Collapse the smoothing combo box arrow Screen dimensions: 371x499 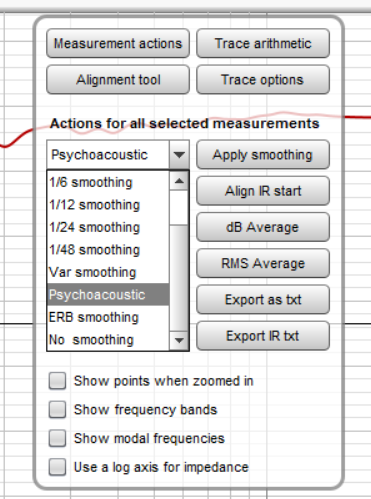coord(179,155)
